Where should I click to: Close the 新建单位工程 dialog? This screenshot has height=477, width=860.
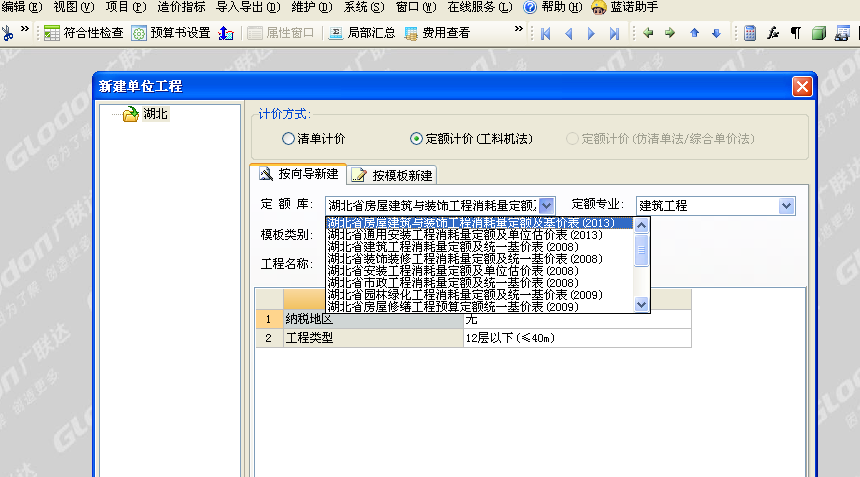pos(802,87)
